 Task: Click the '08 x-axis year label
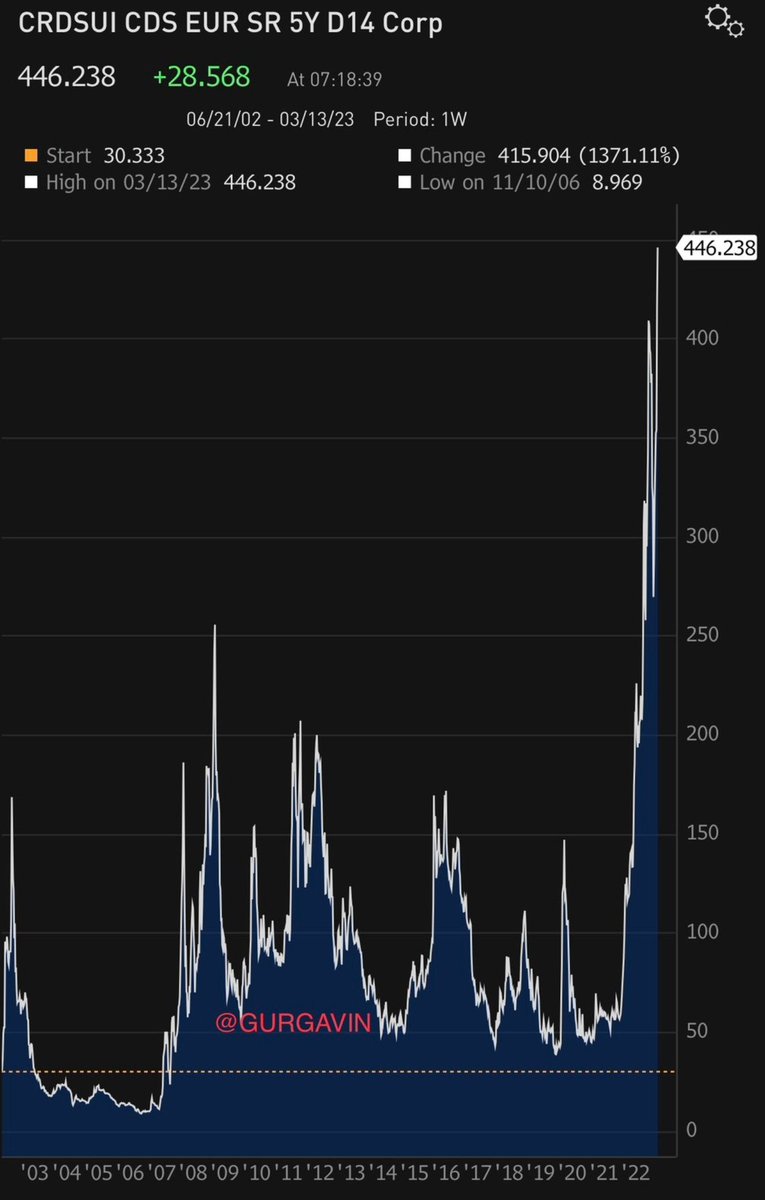point(195,1173)
